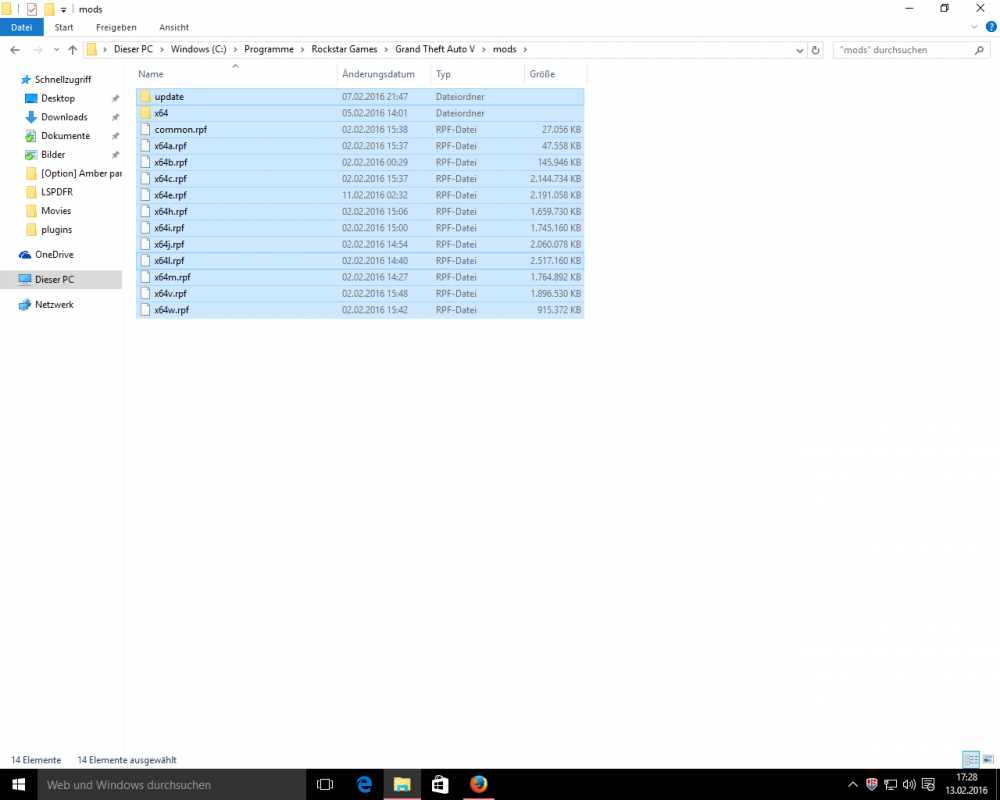The image size is (1000, 800).
Task: Go up one folder level arrow
Action: (72, 50)
